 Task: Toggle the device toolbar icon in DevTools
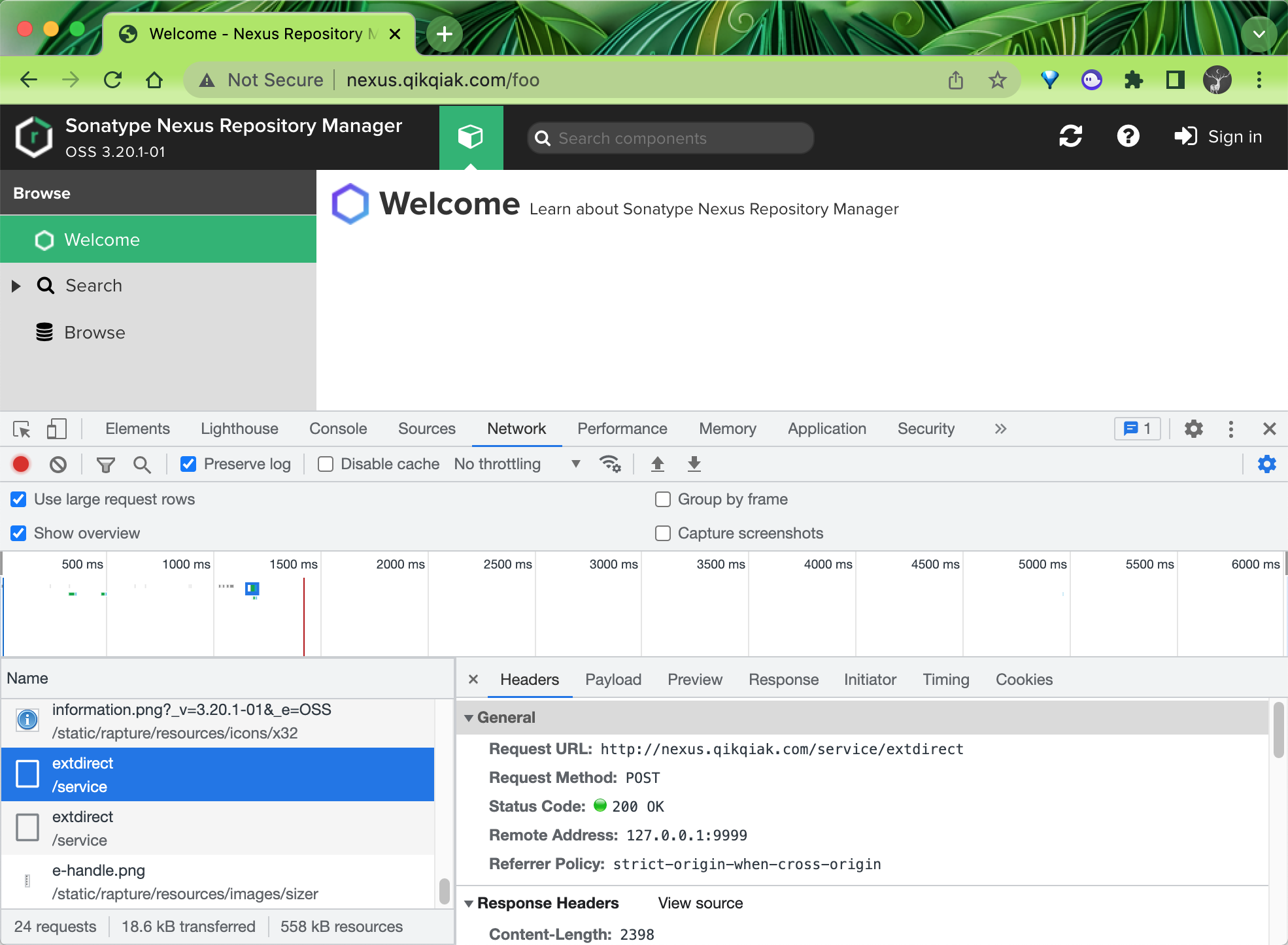click(57, 429)
